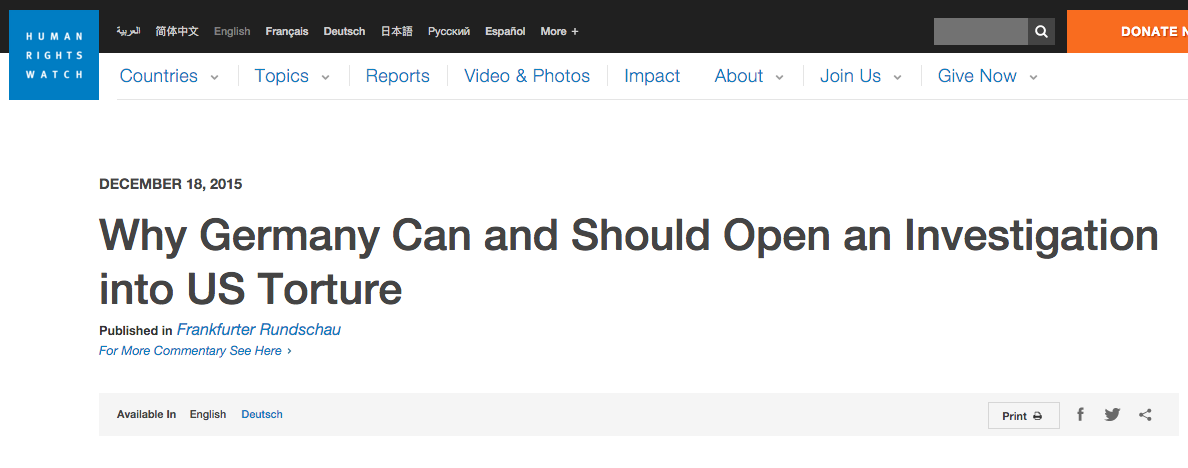Expand the Countries dropdown menu
The image size is (1188, 468).
[x=168, y=76]
